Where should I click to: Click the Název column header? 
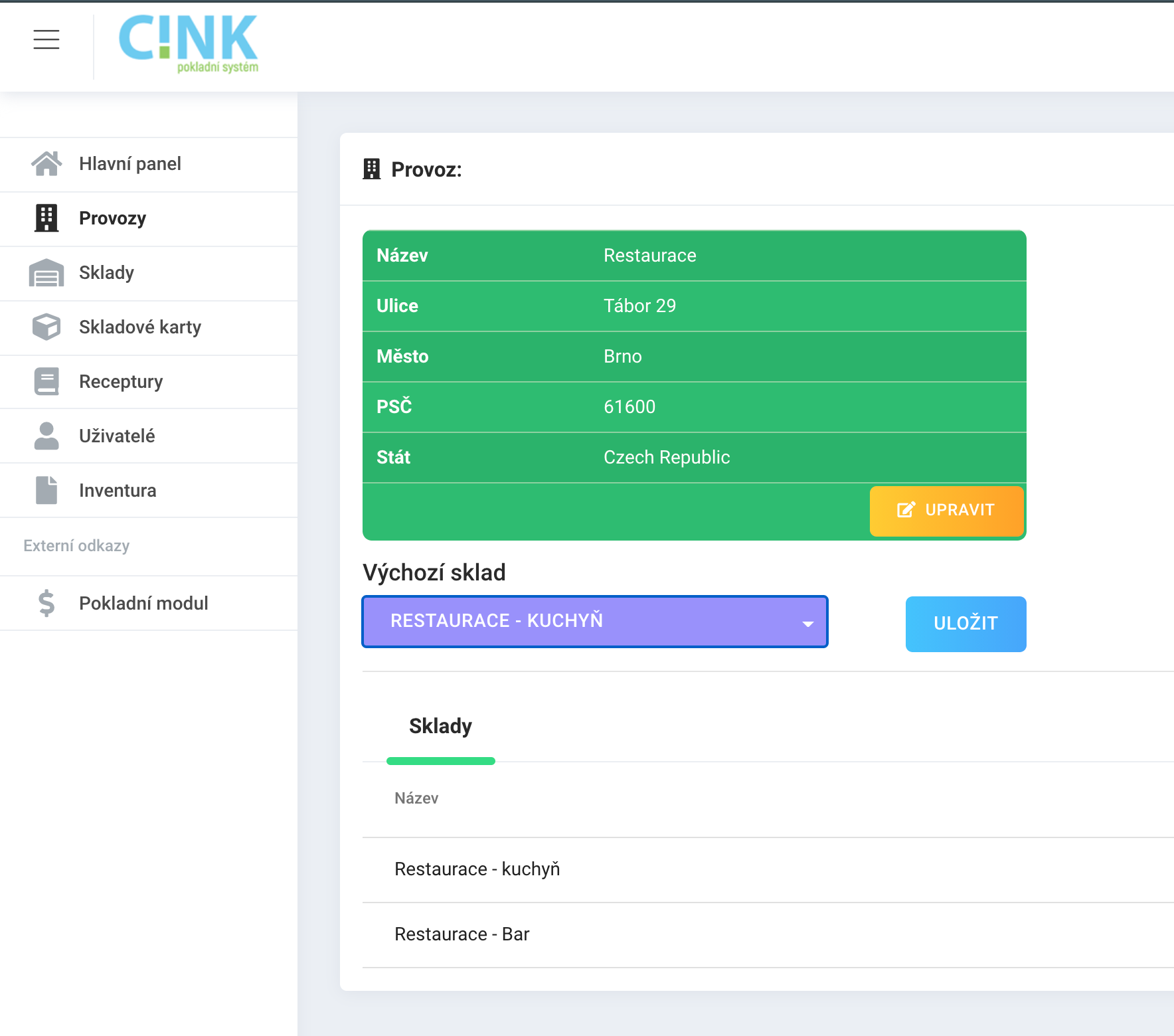point(416,798)
